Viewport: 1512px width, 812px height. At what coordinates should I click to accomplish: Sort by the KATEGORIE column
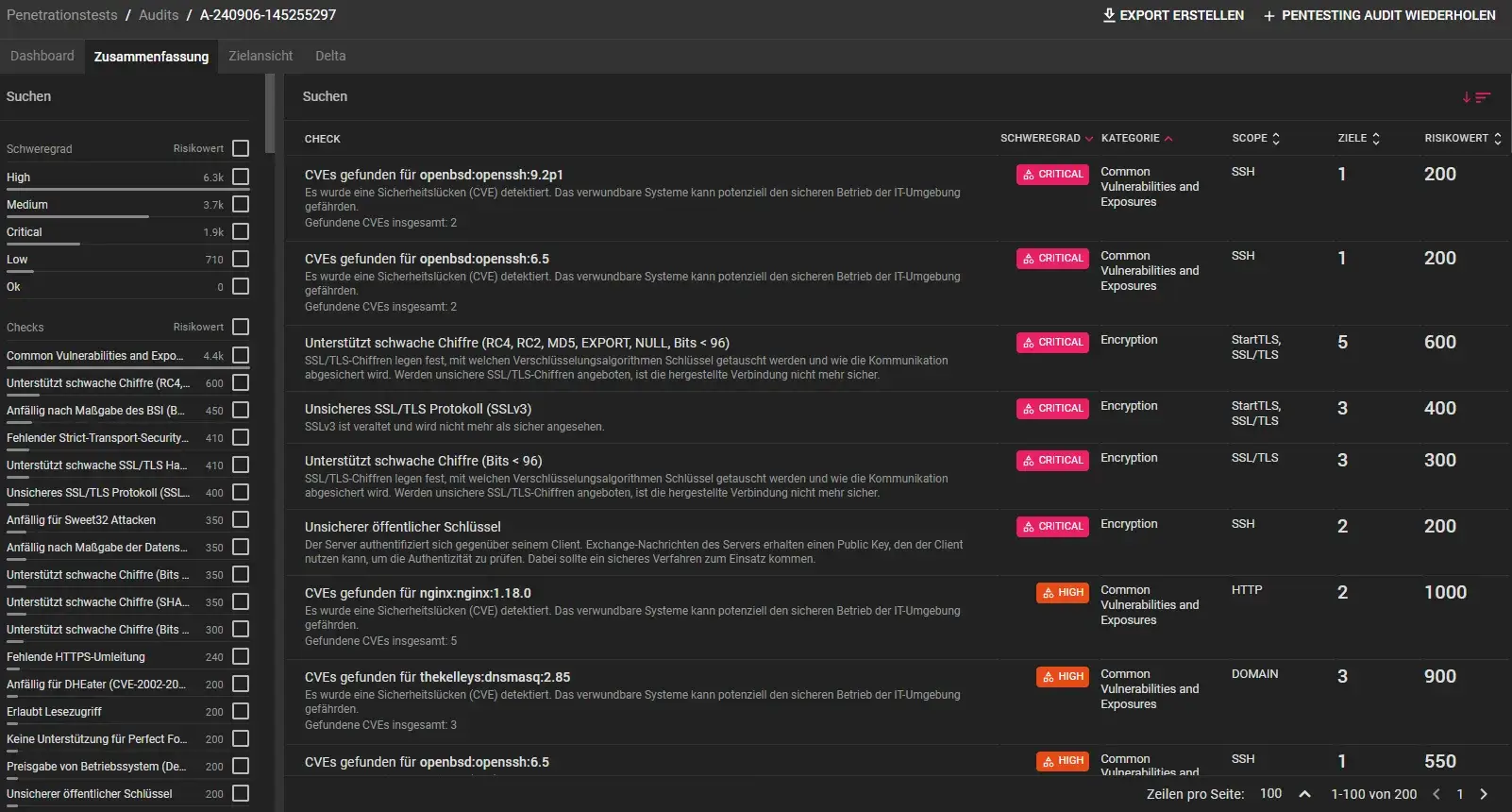(x=1136, y=139)
